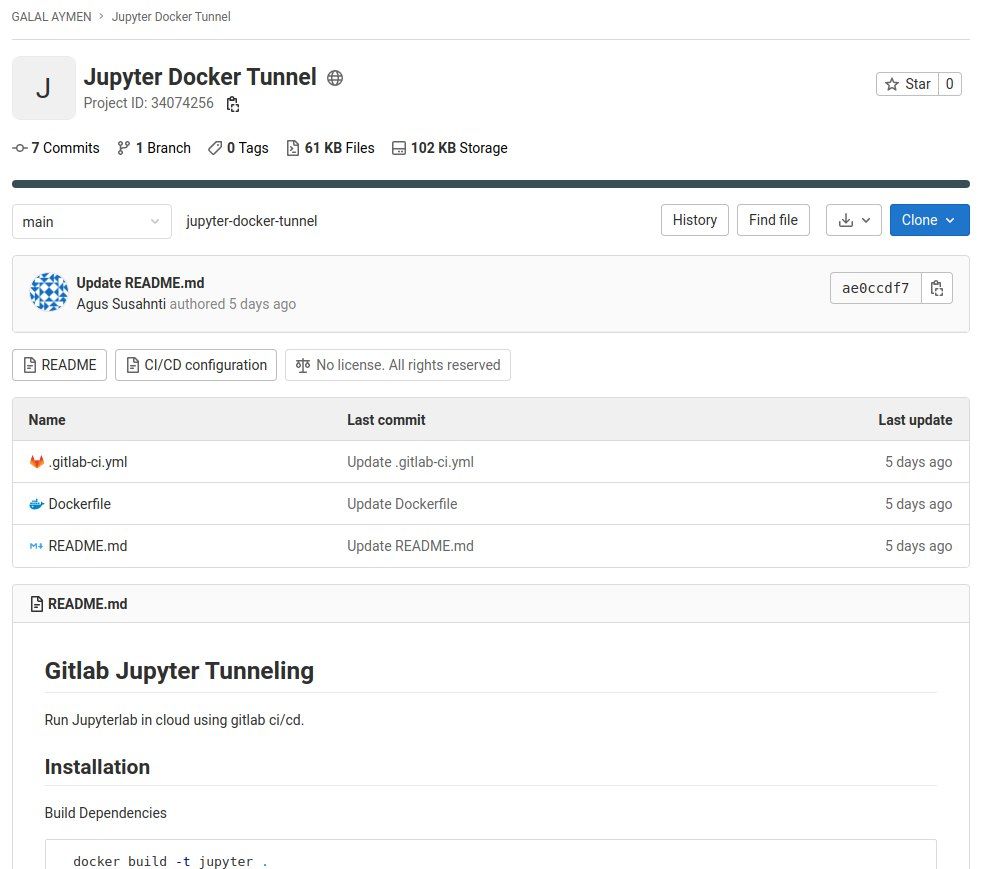The height and width of the screenshot is (869, 984).
Task: Open the 1 Branch stat link
Action: coord(154,148)
